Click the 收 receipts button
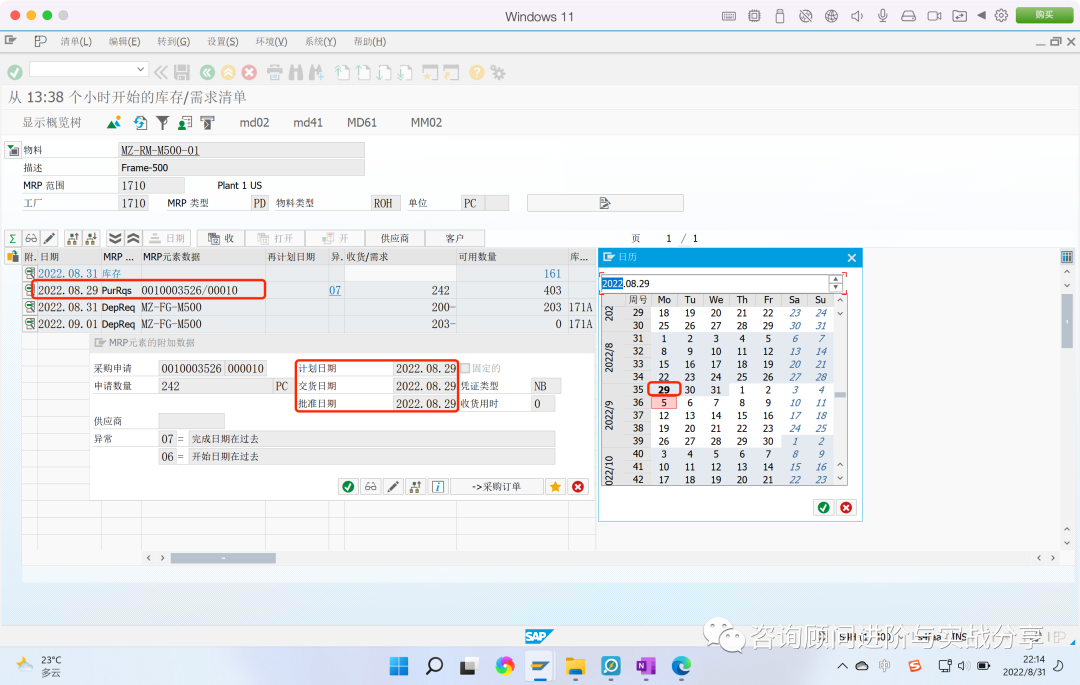1080x685 pixels. tap(221, 238)
